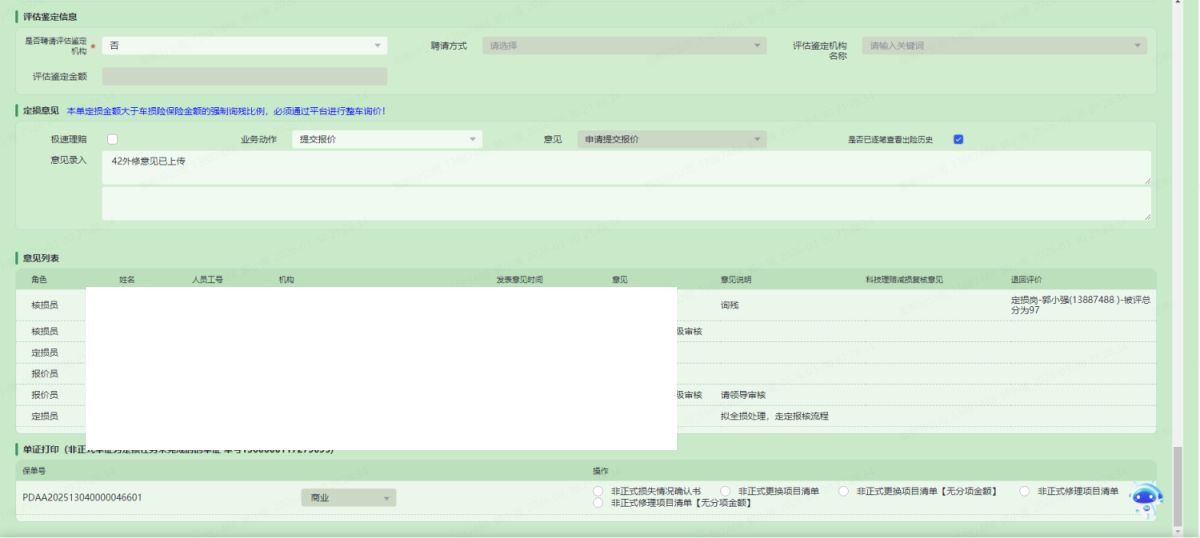The height and width of the screenshot is (538, 1200).
Task: Select 非正式损失情况确认书 radio option
Action: coord(599,491)
